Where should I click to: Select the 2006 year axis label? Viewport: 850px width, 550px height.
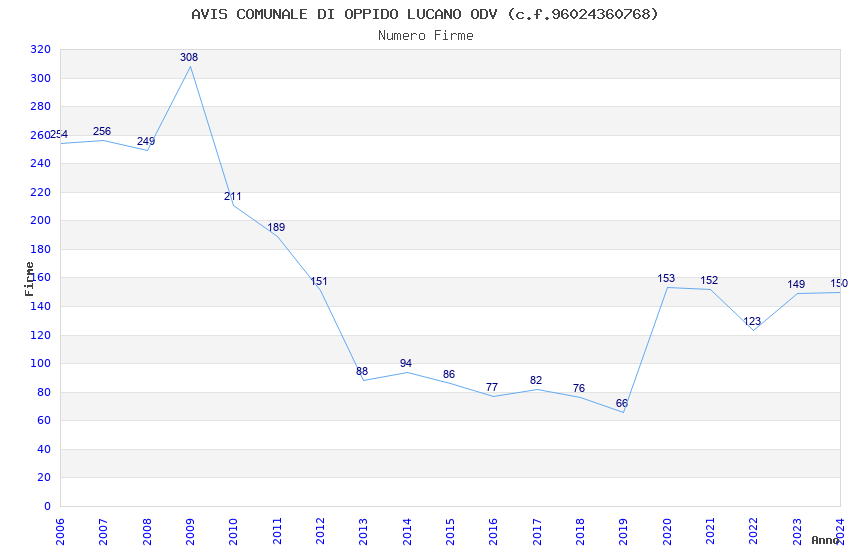click(60, 531)
